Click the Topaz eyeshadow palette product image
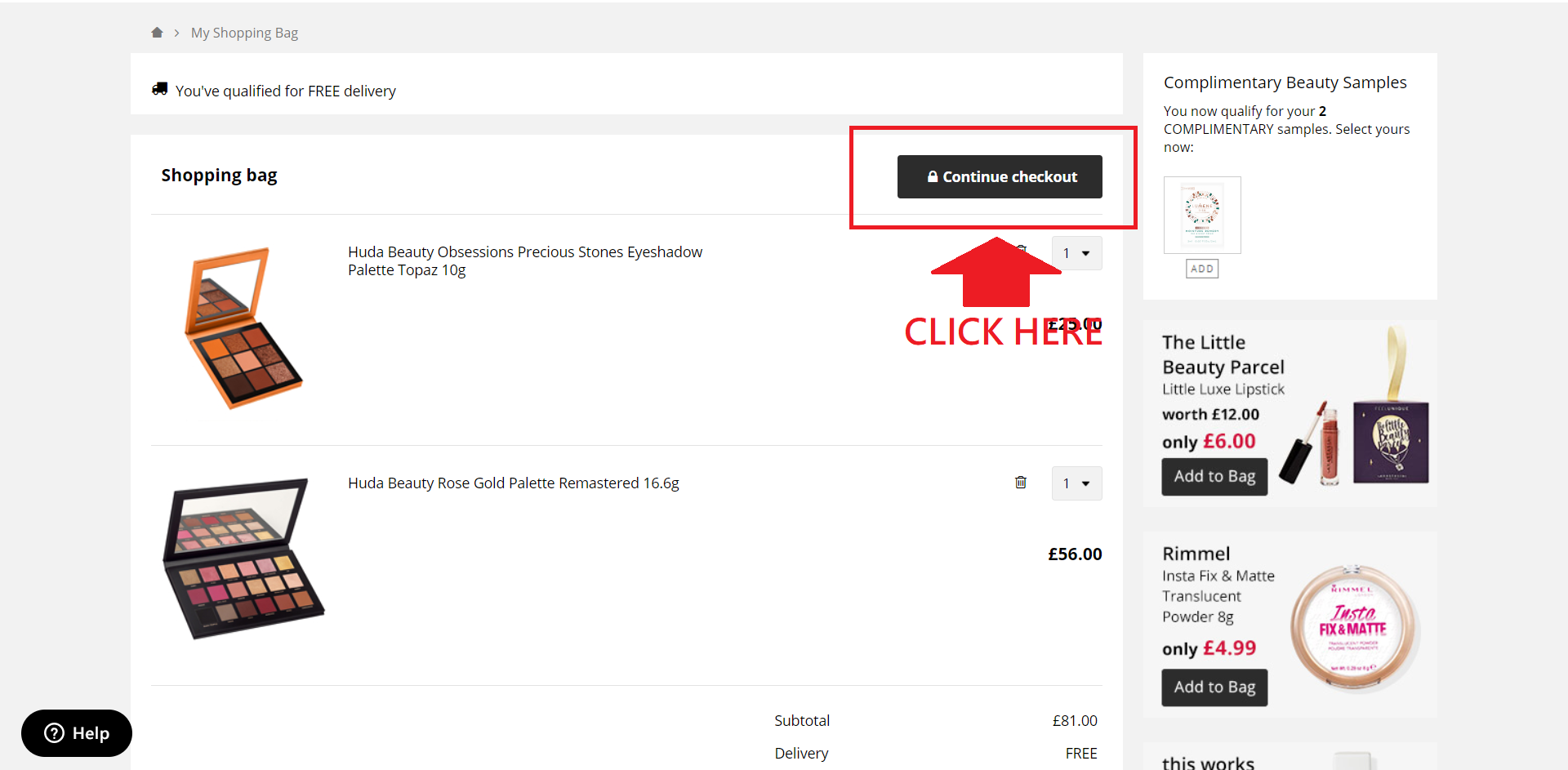Screen dimensions: 1568x770 (x=243, y=328)
